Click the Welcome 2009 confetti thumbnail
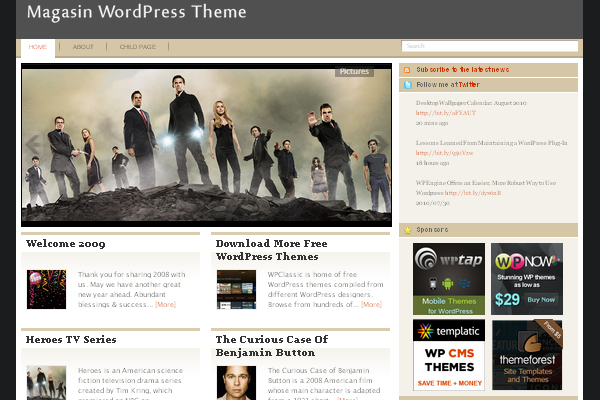 click(x=46, y=289)
